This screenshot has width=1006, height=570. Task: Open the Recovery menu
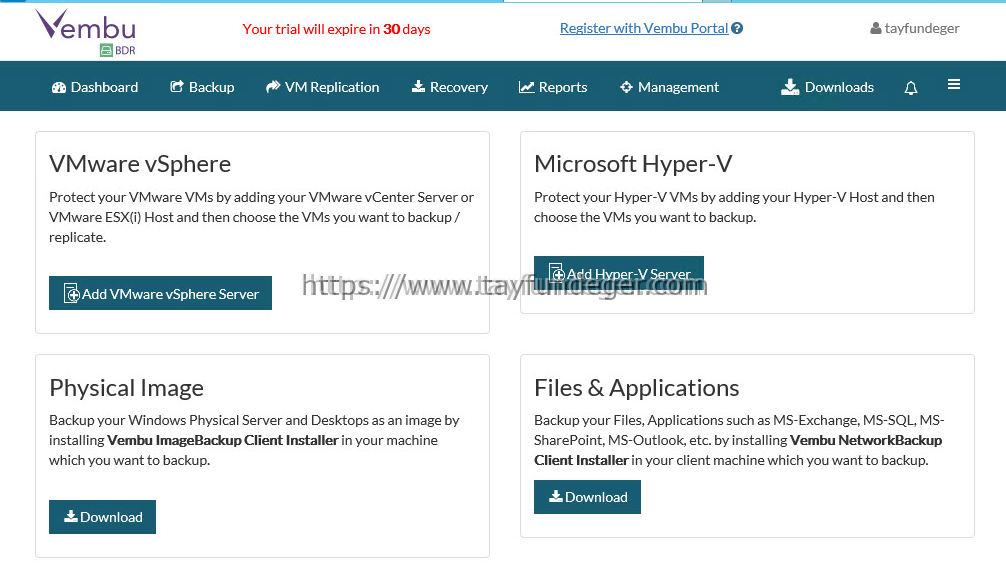tap(450, 87)
